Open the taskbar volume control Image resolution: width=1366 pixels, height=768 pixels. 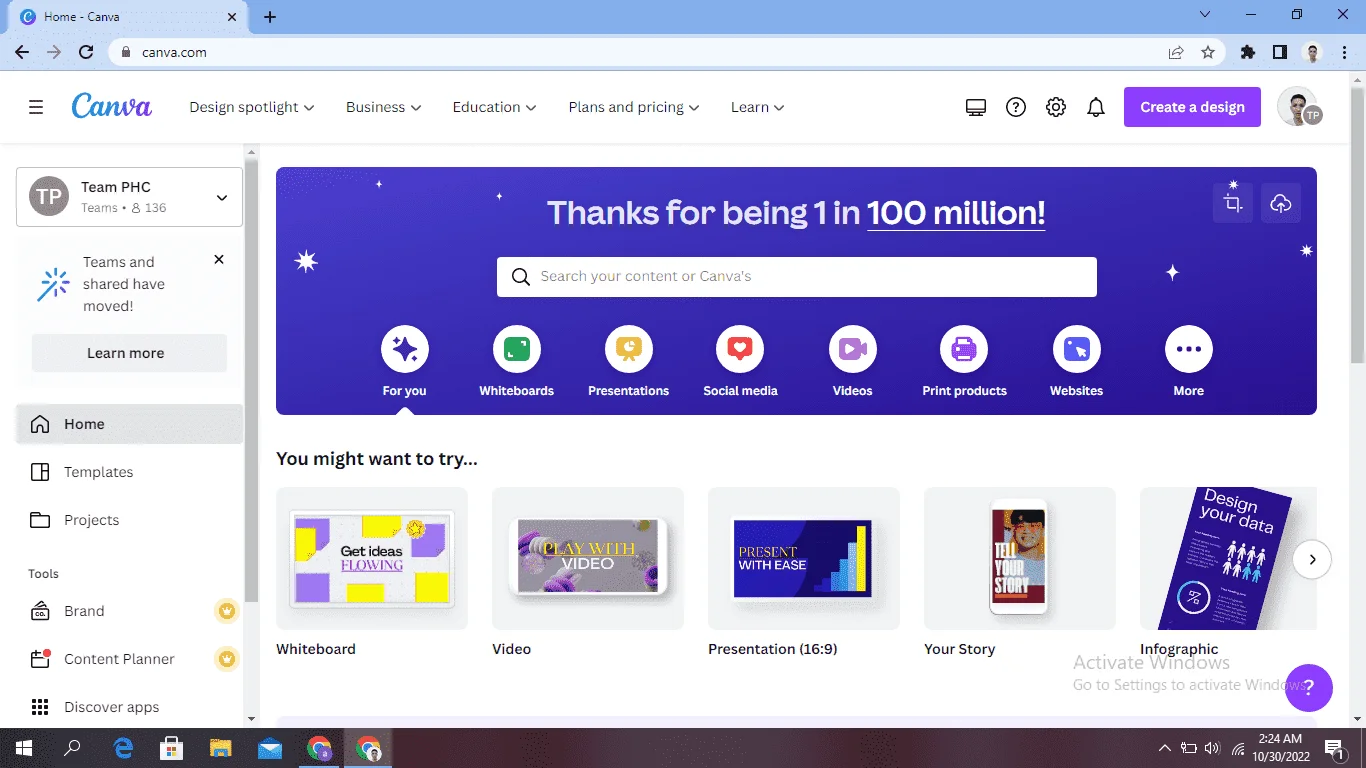click(x=1213, y=748)
